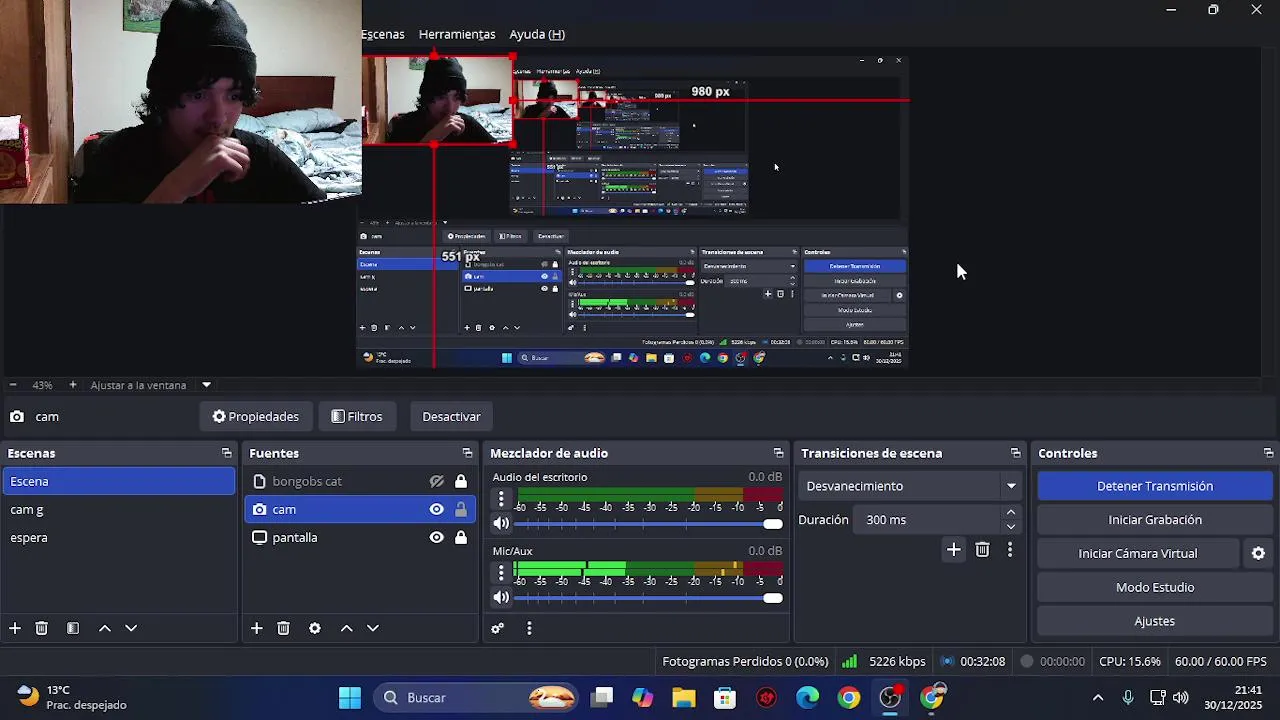1280x720 pixels.
Task: Show the bongobs cat source
Action: [x=436, y=481]
